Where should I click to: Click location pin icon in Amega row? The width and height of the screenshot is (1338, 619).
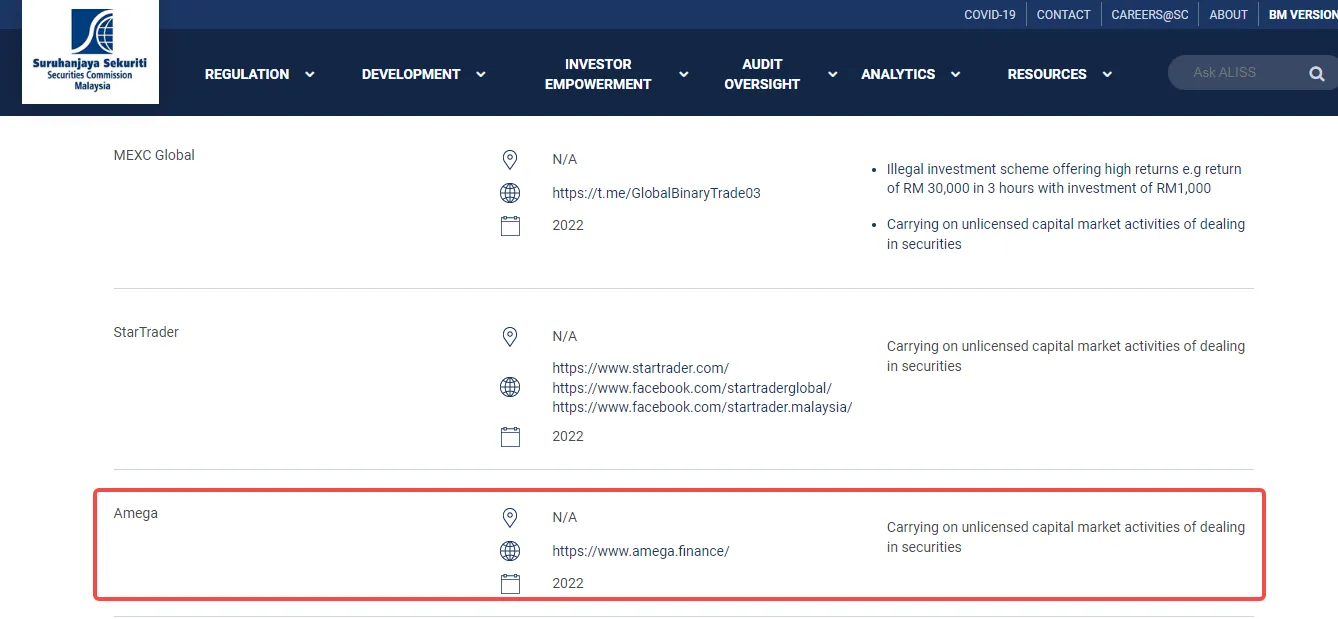510,518
